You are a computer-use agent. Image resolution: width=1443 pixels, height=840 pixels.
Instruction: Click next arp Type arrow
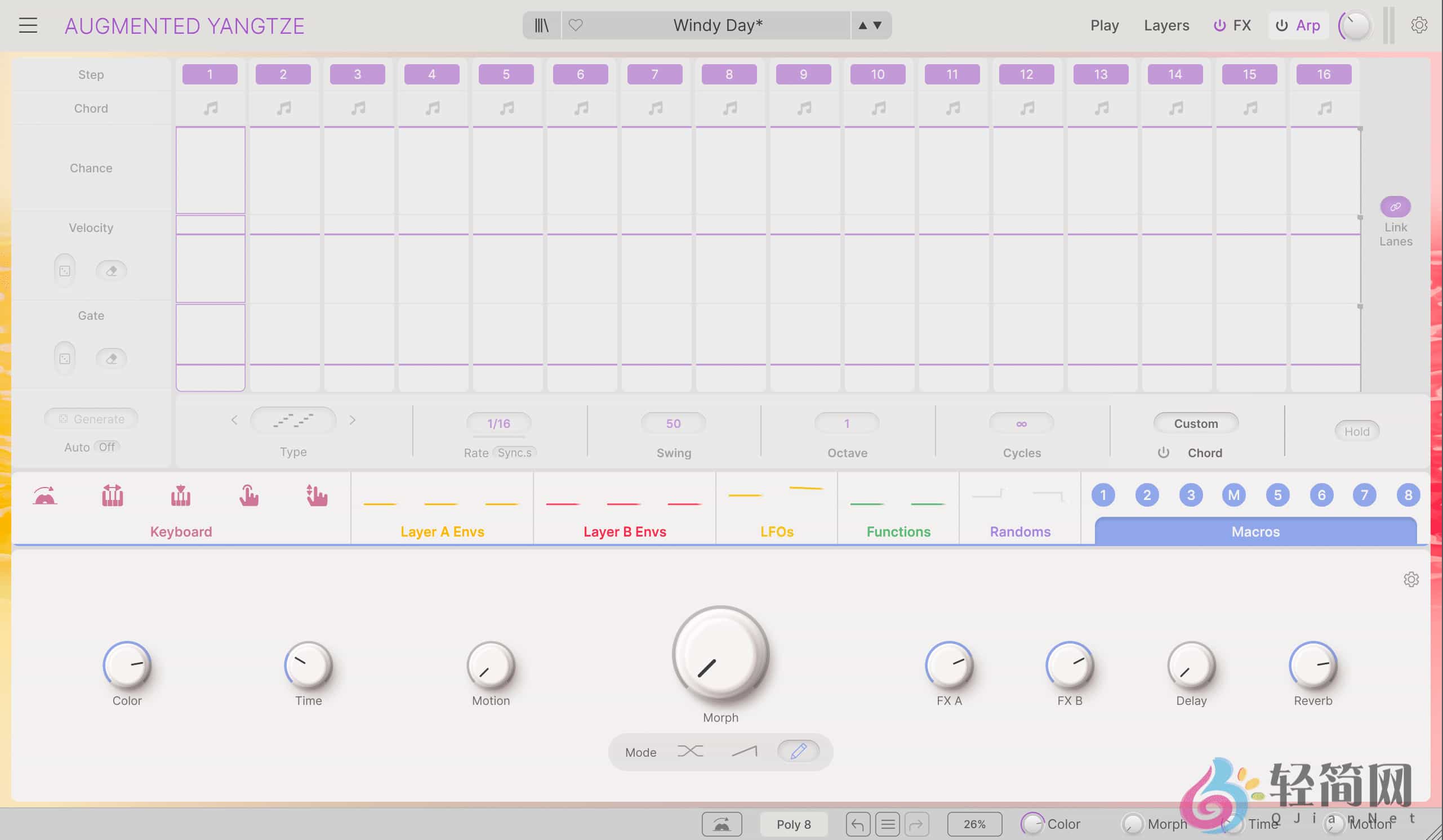(x=352, y=420)
